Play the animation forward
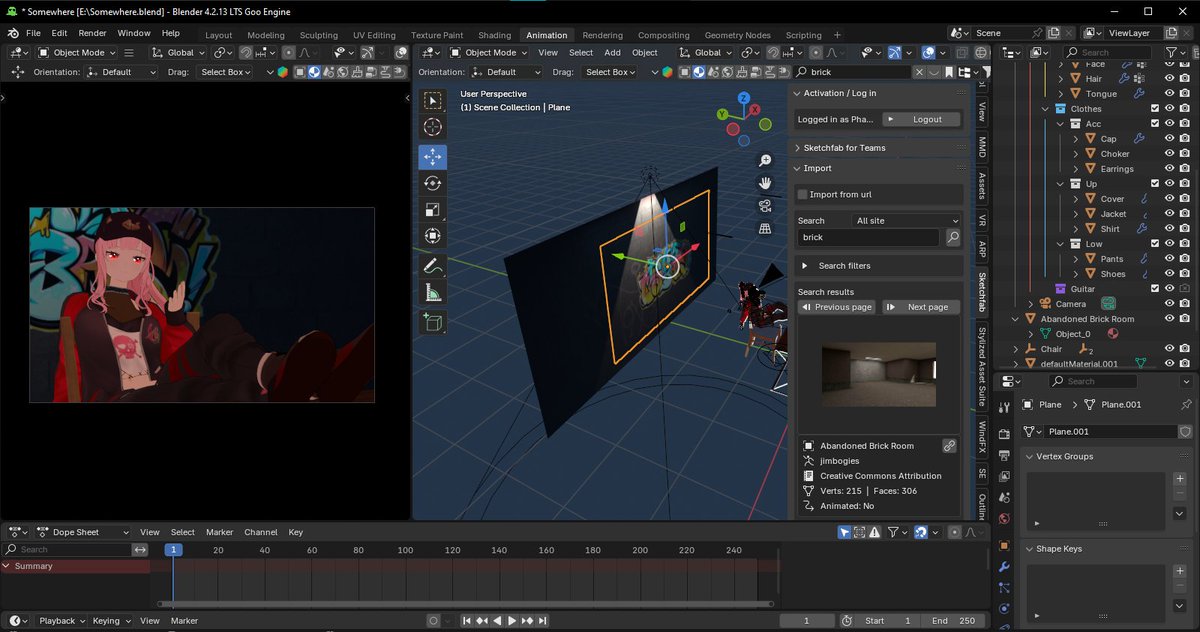This screenshot has height=632, width=1200. click(512, 621)
